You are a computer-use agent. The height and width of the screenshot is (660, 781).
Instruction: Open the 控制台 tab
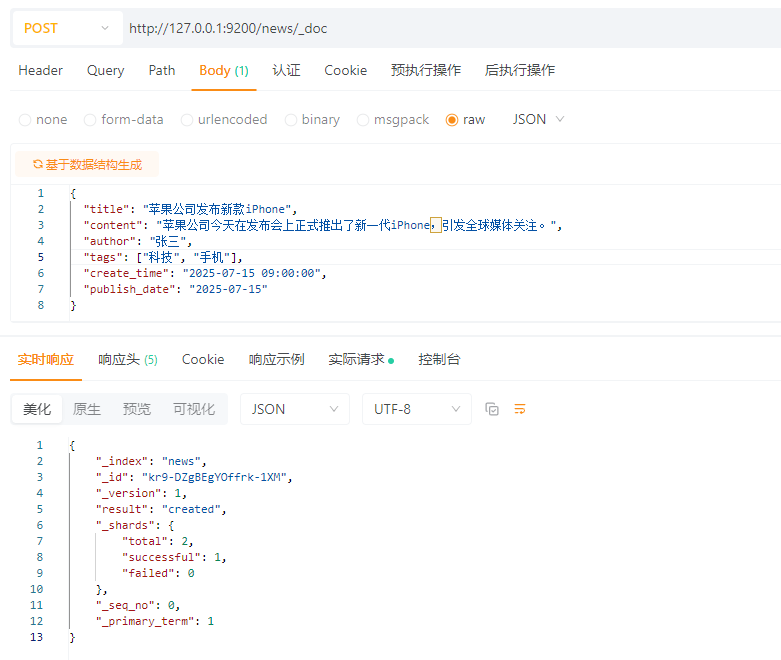tap(439, 359)
